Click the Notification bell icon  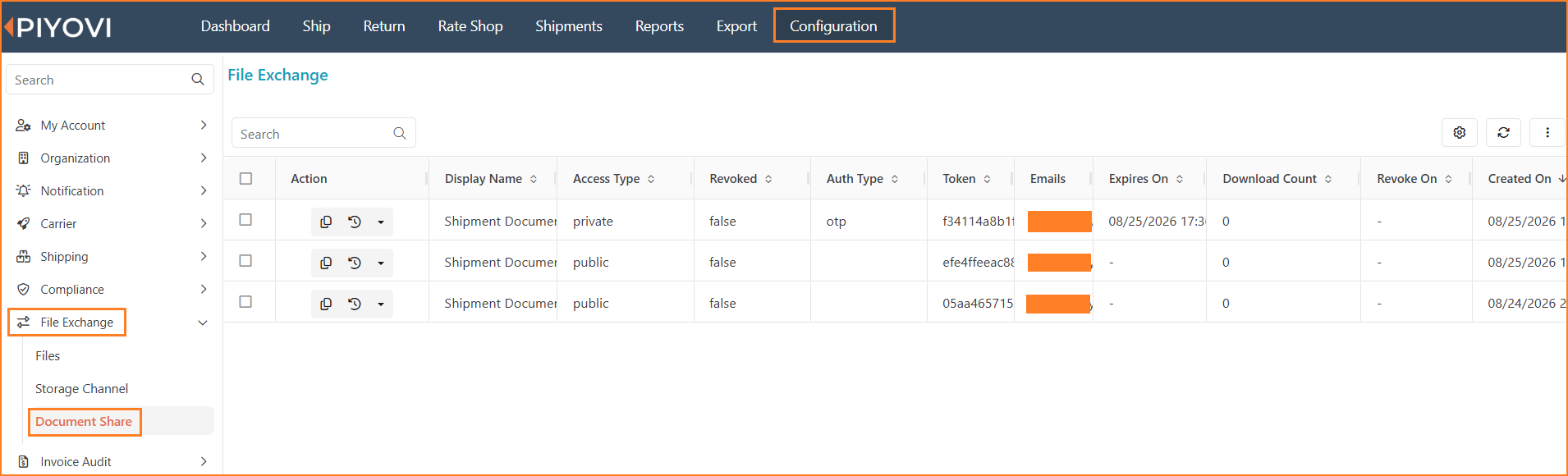(x=23, y=190)
